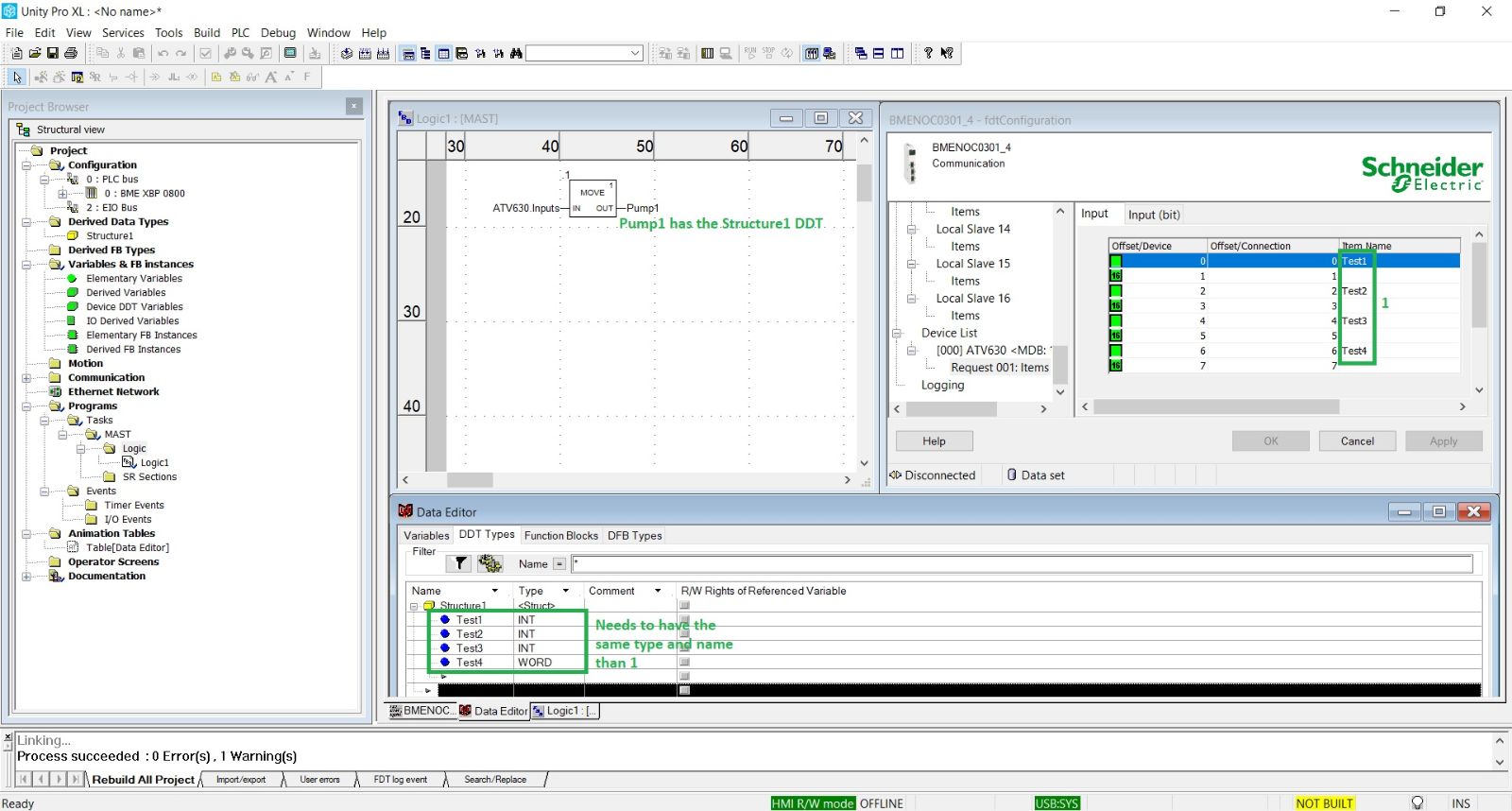Click the PLC rack configuration icon
The height and width of the screenshot is (811, 1512).
point(707,54)
